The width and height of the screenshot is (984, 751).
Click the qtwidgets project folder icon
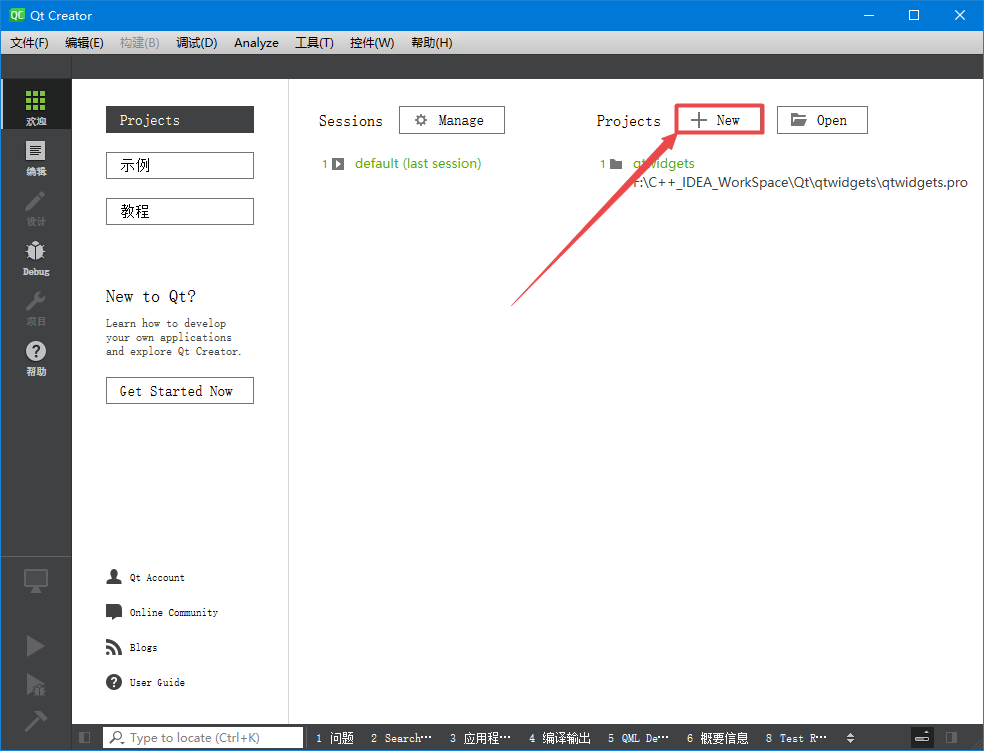point(616,164)
